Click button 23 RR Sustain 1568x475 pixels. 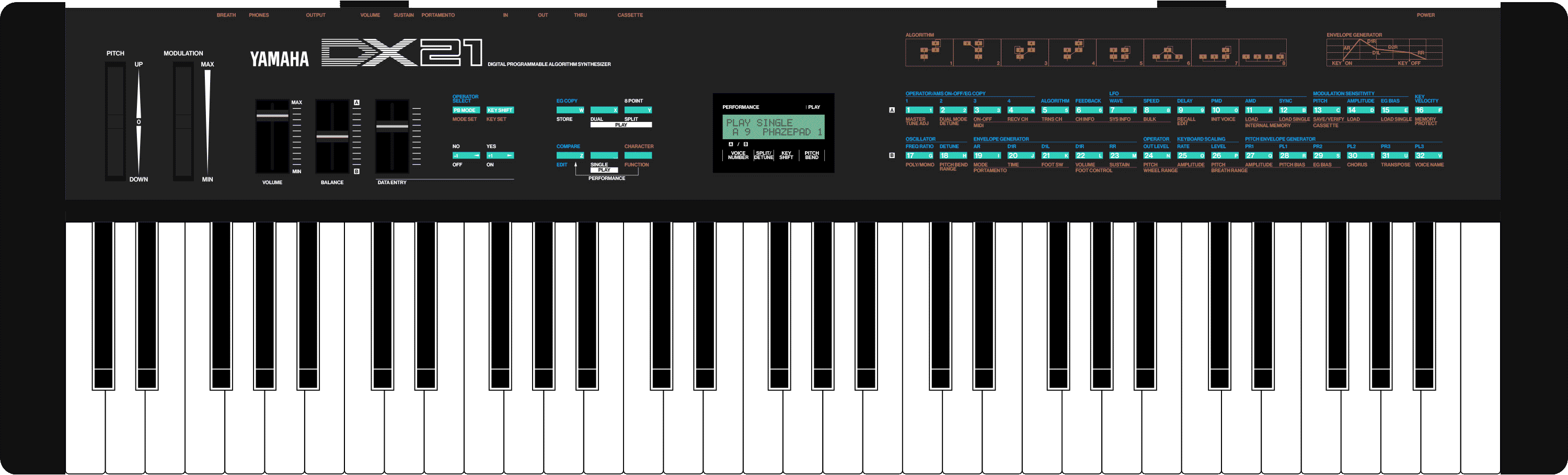coord(1123,156)
